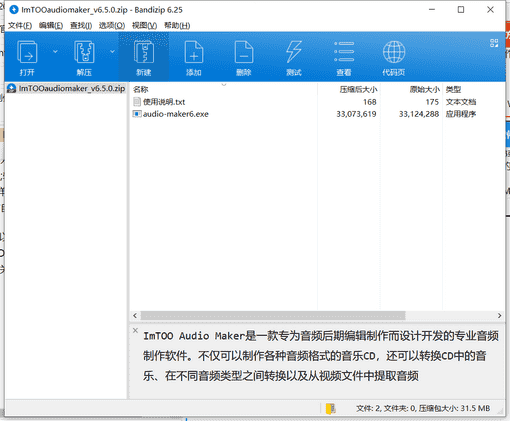The image size is (510, 421).
Task: Sort by the 压缩后大小 column header
Action: 358,89
